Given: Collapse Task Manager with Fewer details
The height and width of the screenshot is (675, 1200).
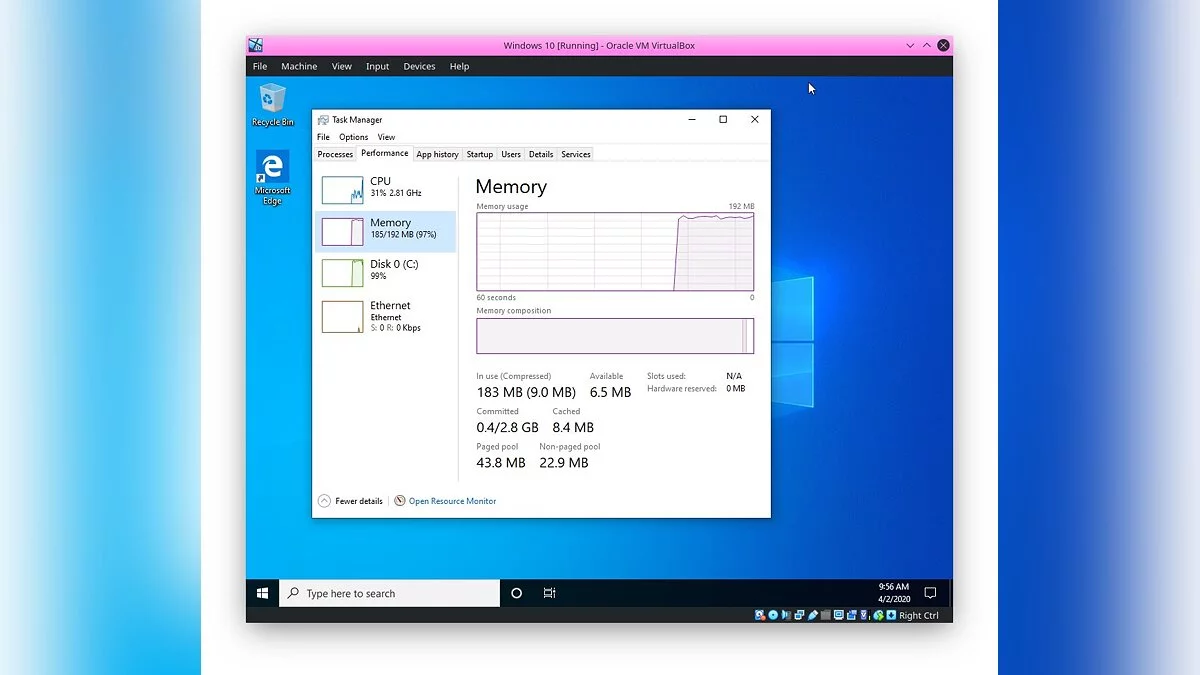Looking at the screenshot, I should [x=350, y=501].
